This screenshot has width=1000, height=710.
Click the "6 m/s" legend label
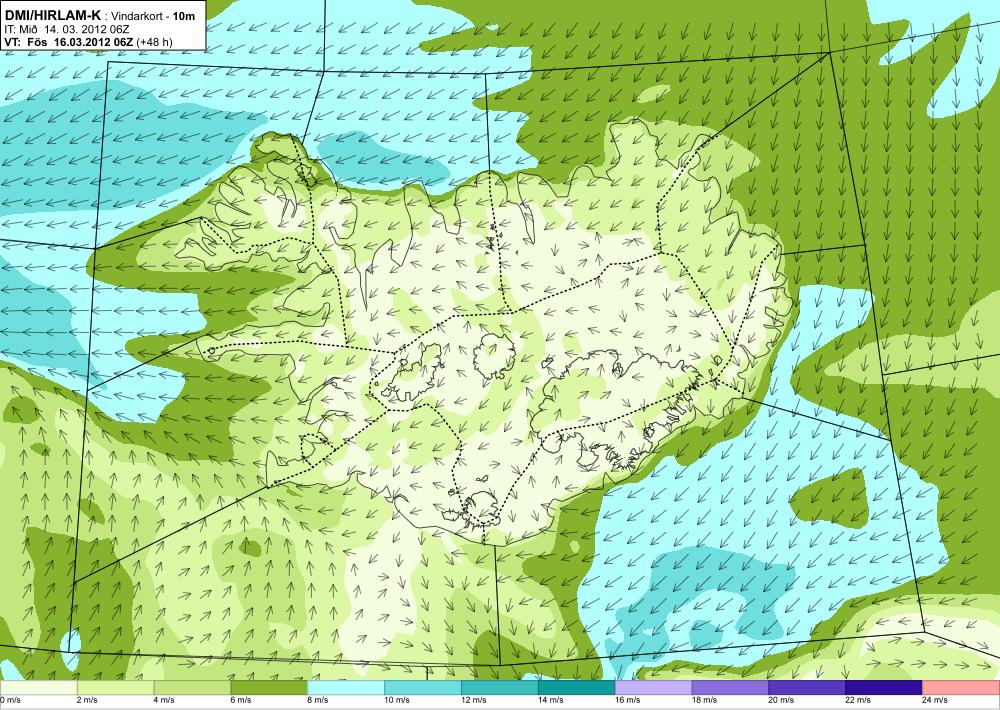[240, 700]
